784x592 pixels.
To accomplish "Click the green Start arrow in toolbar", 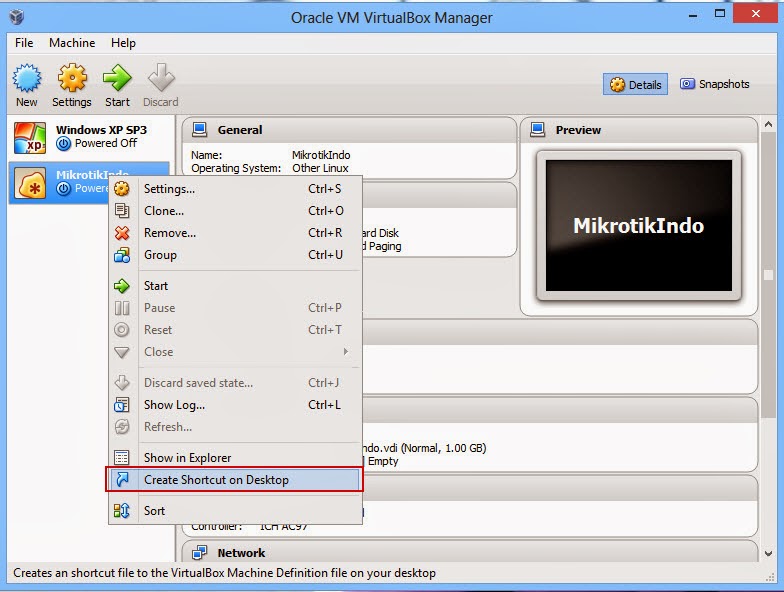I will 117,78.
